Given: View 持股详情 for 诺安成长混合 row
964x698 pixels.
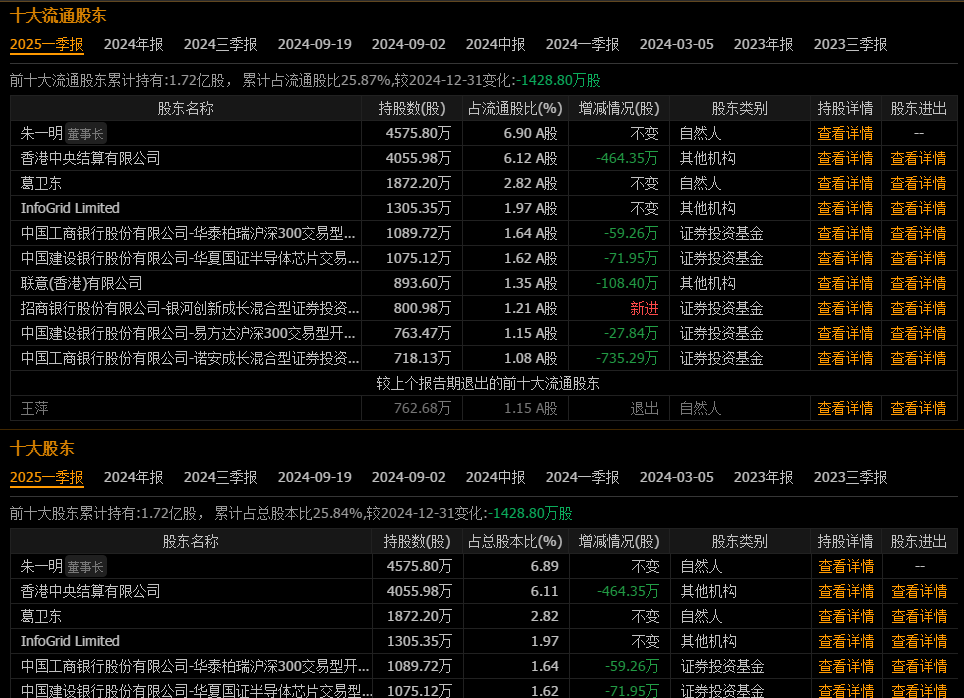Looking at the screenshot, I should (845, 359).
